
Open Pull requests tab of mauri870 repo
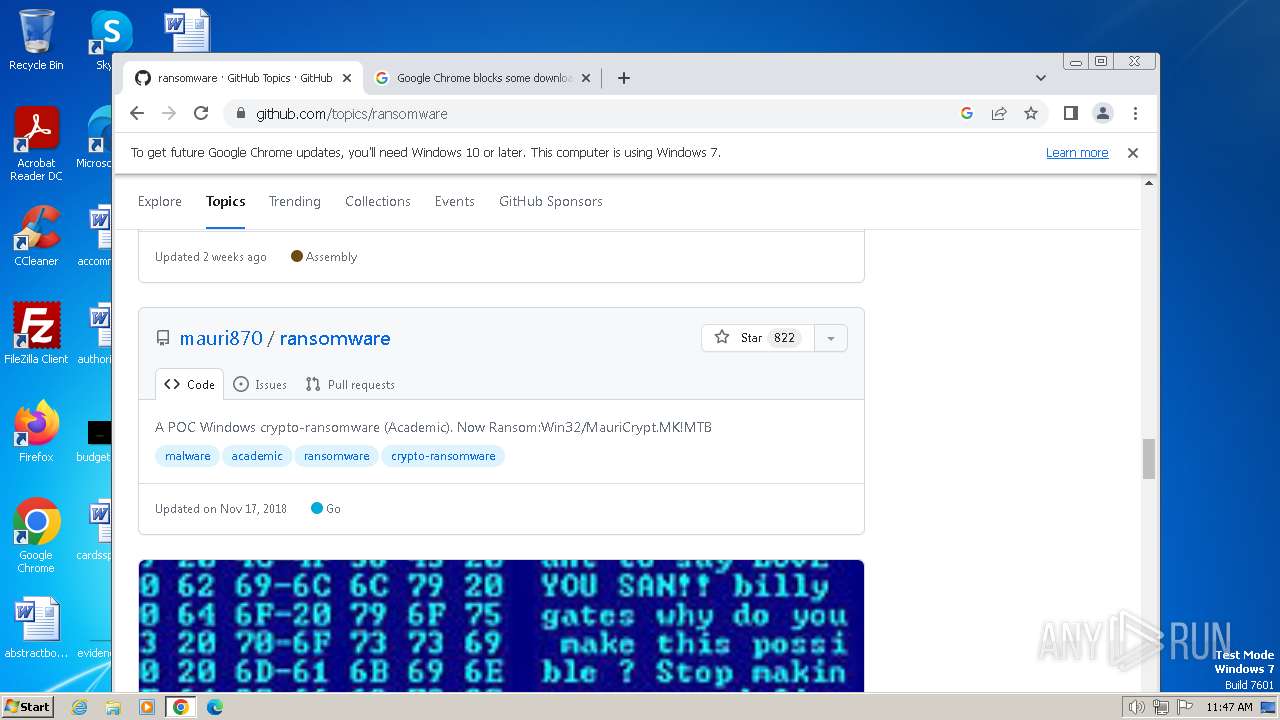pyautogui.click(x=350, y=384)
